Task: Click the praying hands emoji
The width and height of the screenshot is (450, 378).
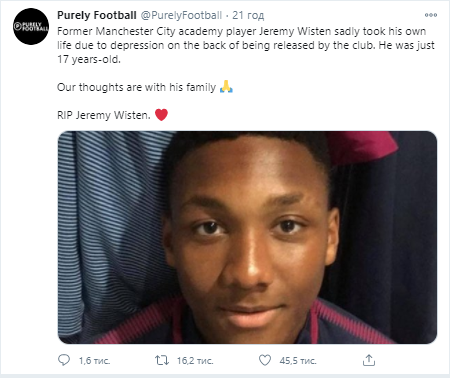Action: coord(226,87)
